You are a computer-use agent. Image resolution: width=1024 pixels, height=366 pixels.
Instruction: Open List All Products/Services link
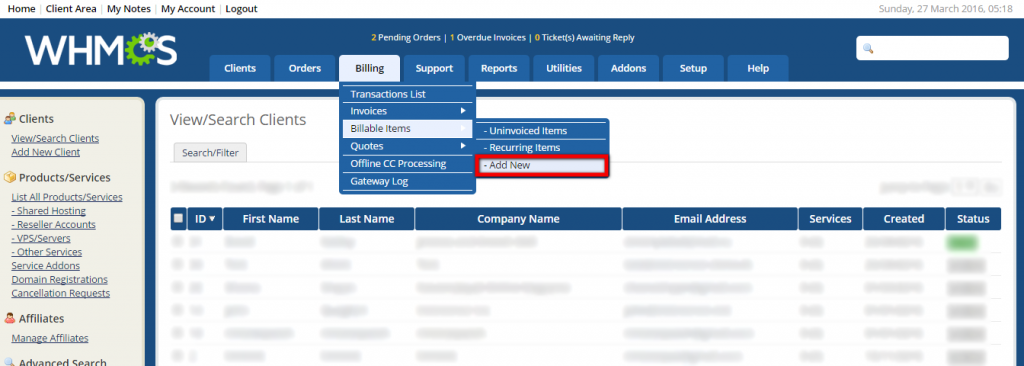[x=67, y=197]
